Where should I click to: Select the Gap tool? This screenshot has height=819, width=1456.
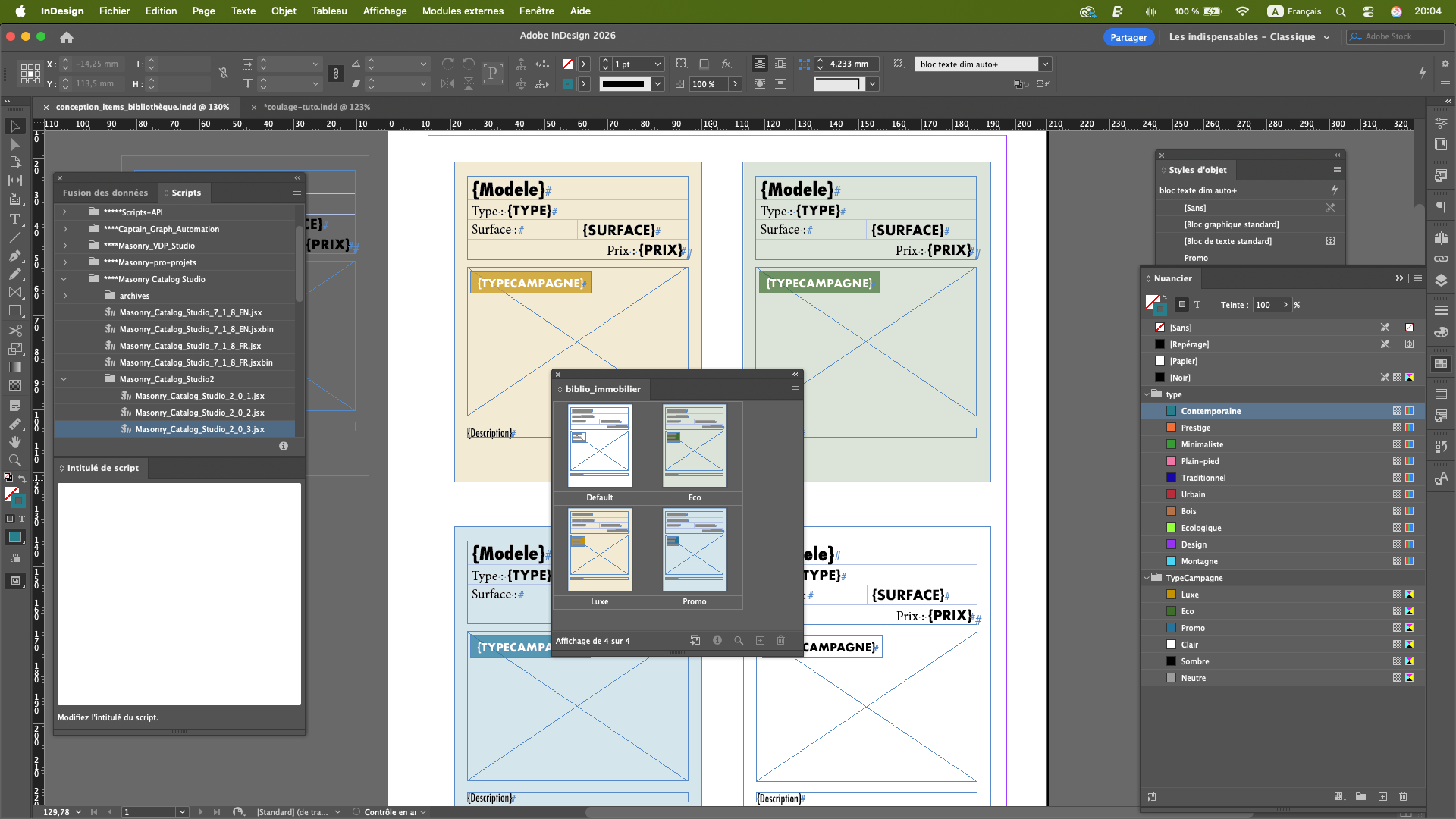pos(14,180)
